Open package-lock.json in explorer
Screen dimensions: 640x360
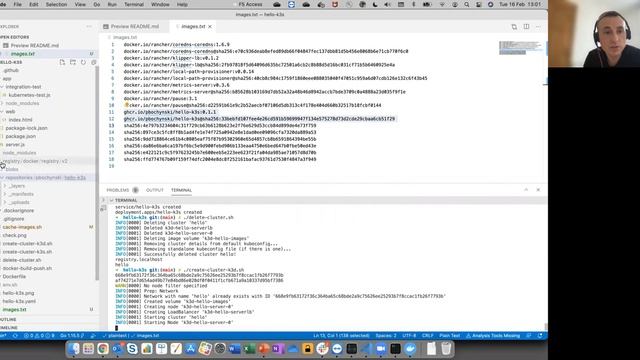[x=26, y=128]
